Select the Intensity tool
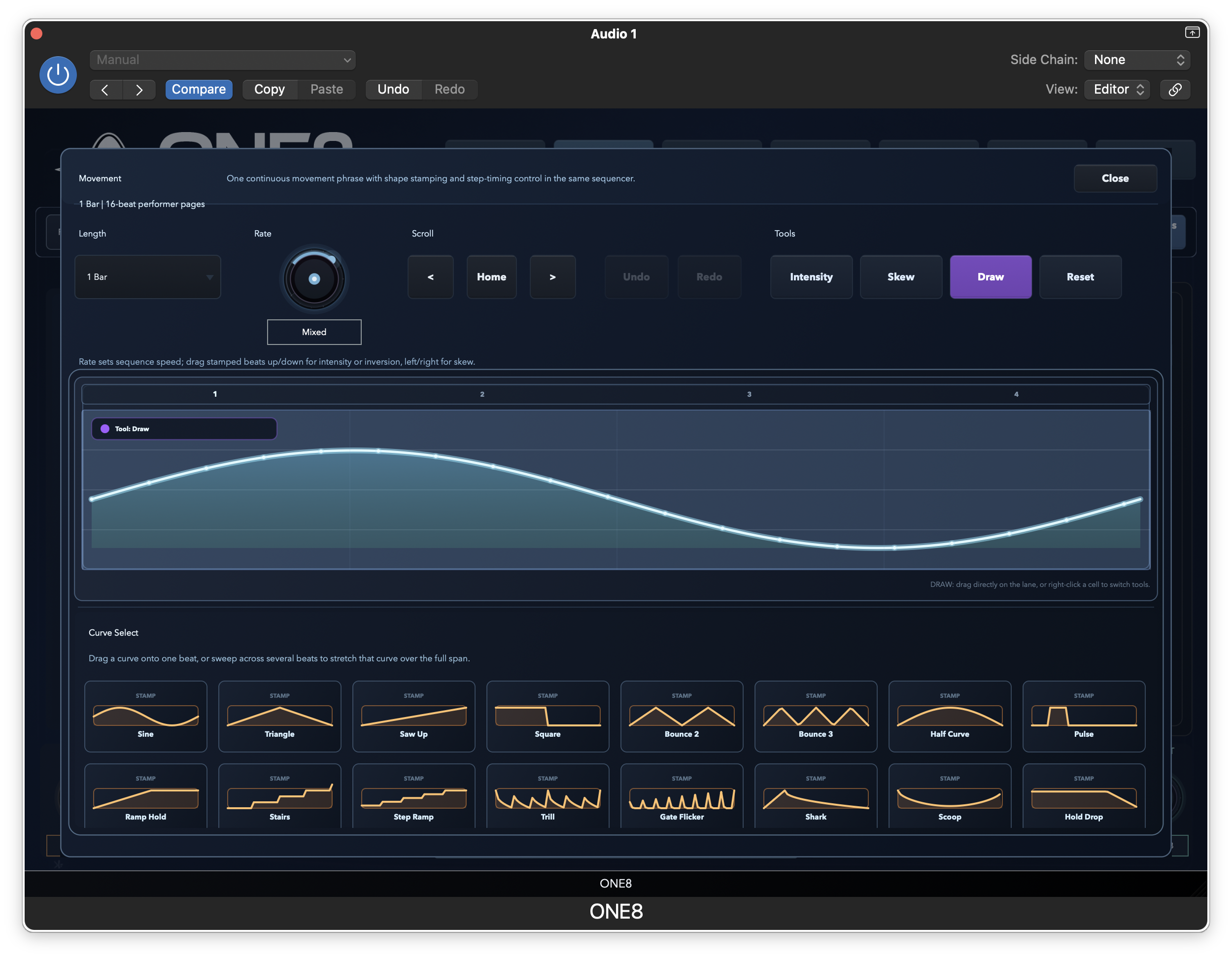Screen dimensions: 1232x959 (811, 277)
